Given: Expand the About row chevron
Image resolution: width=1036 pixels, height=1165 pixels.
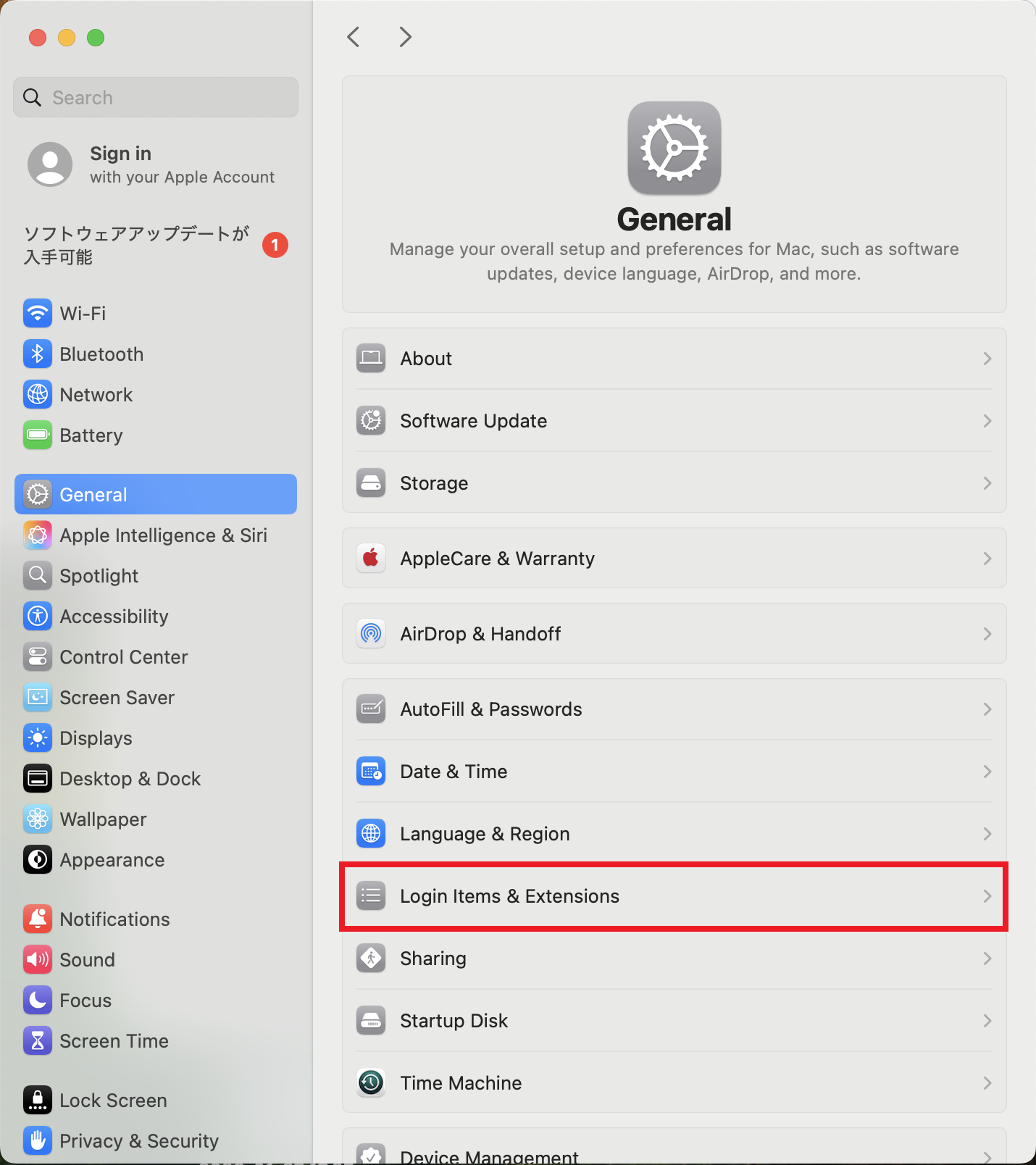Looking at the screenshot, I should point(987,359).
